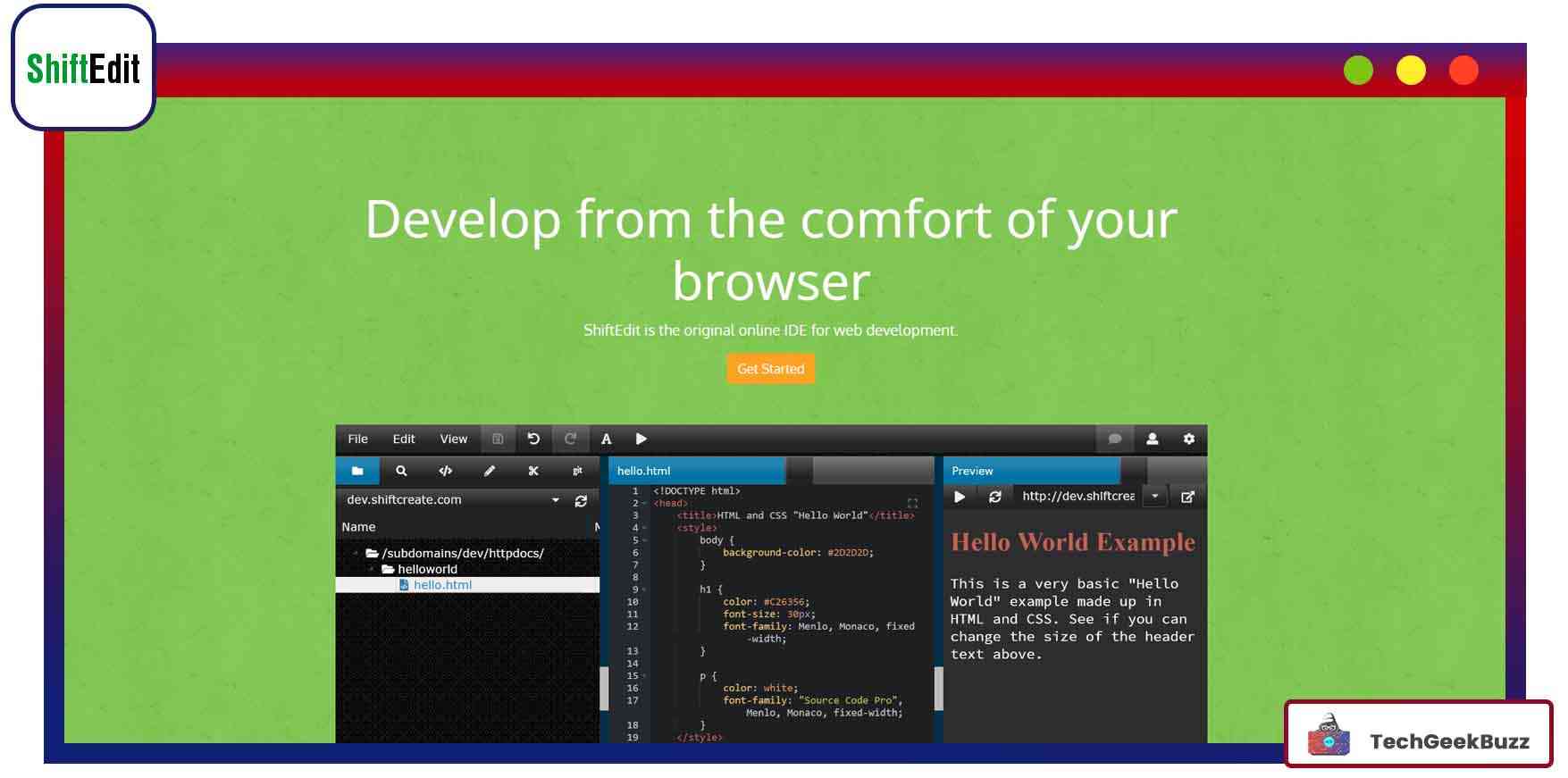Image resolution: width=1568 pixels, height=778 pixels.
Task: Click the pencil icon in sidebar
Action: pos(490,471)
